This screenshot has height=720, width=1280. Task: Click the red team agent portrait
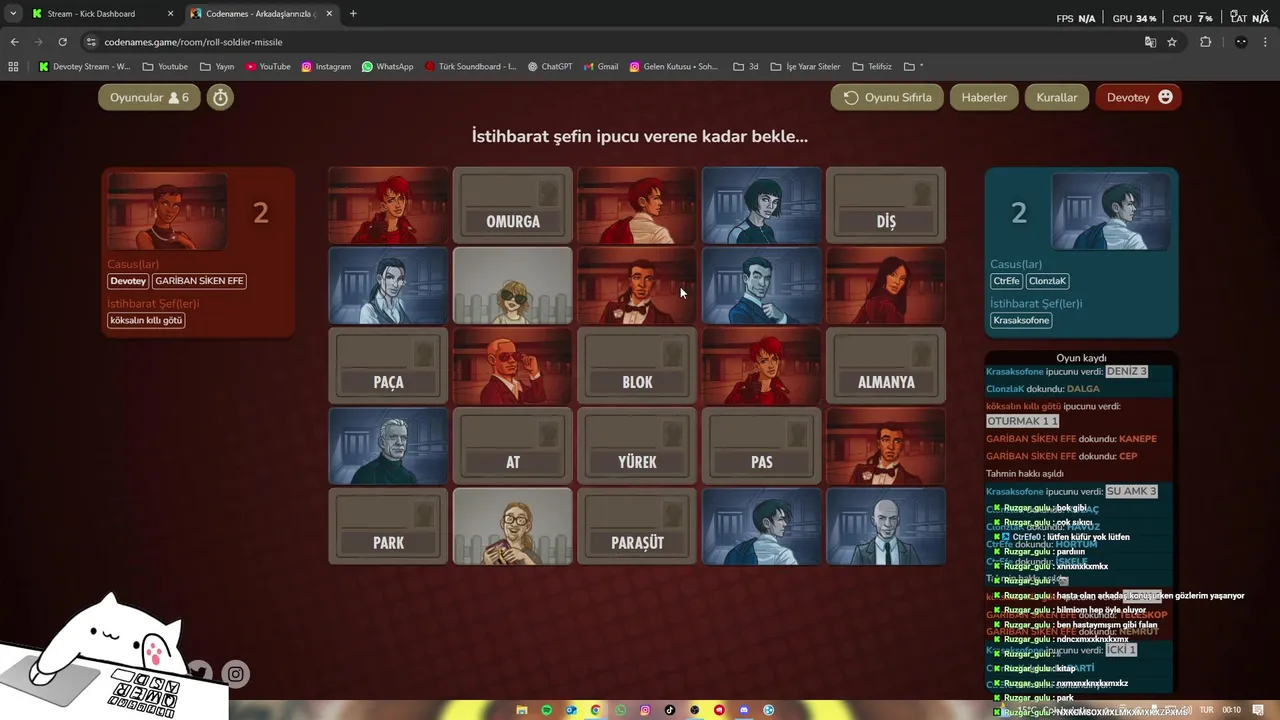pos(167,212)
